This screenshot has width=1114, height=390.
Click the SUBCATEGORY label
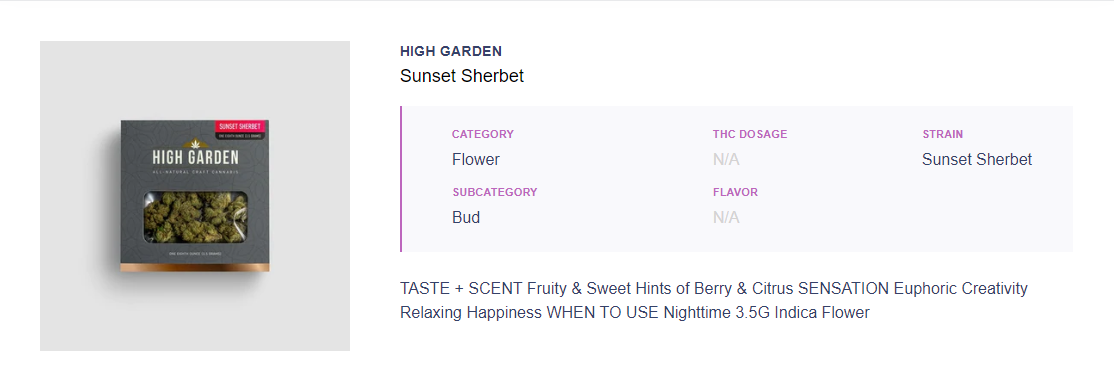click(494, 193)
